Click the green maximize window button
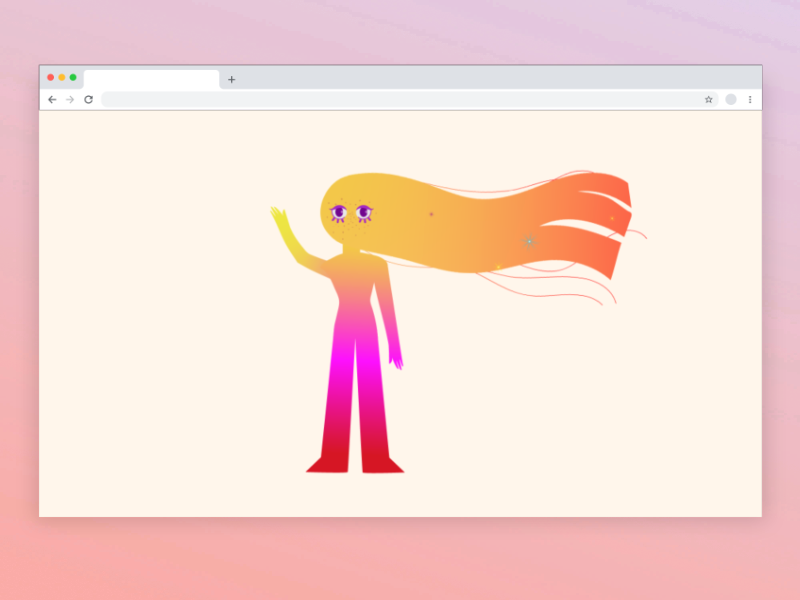This screenshot has width=800, height=600. point(73,77)
